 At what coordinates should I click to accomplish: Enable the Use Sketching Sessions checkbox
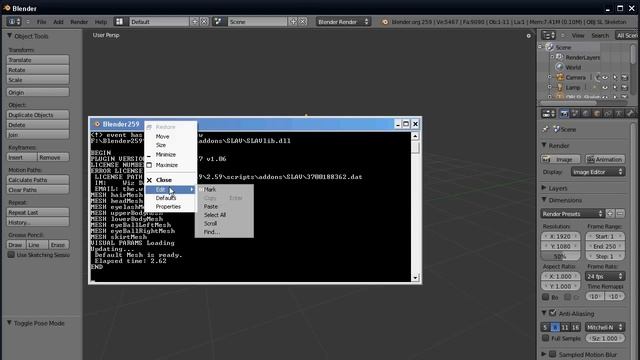click(x=11, y=255)
